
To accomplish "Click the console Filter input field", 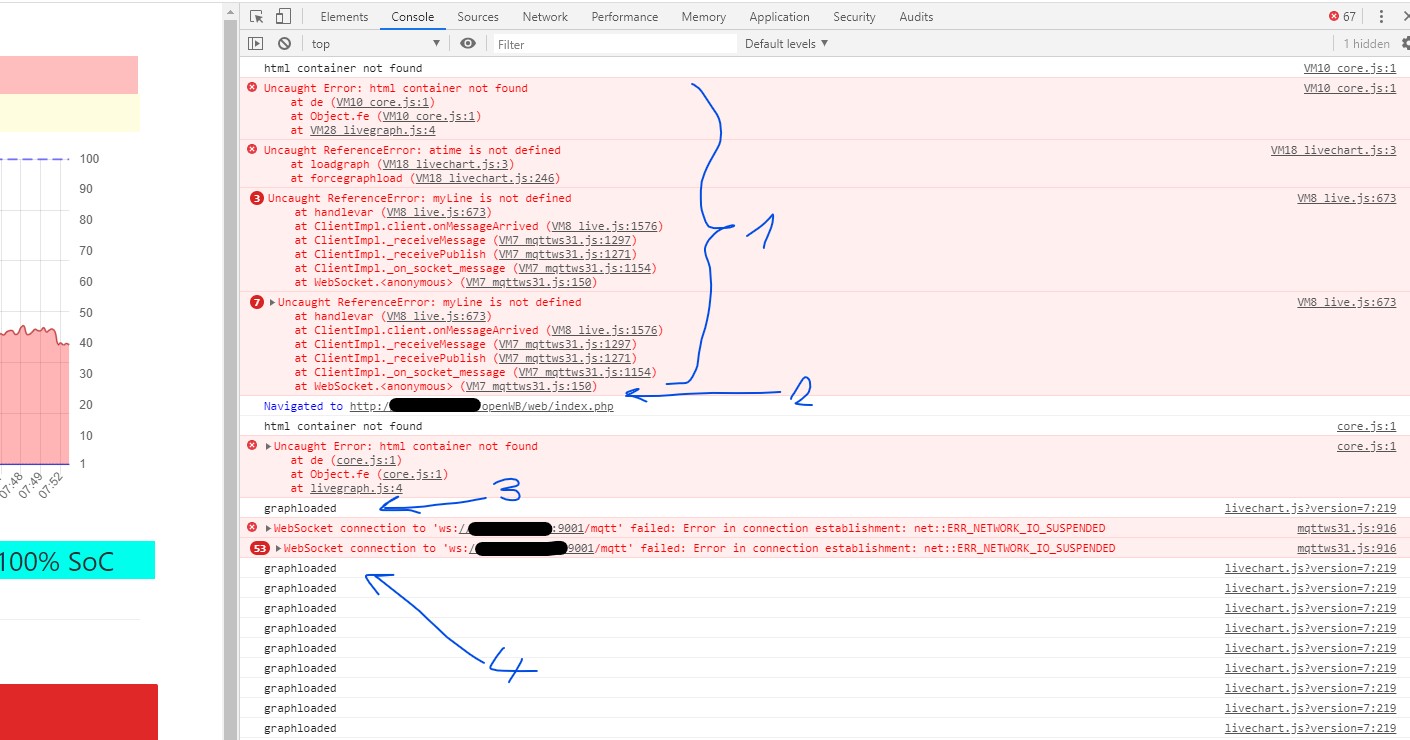I will point(614,44).
